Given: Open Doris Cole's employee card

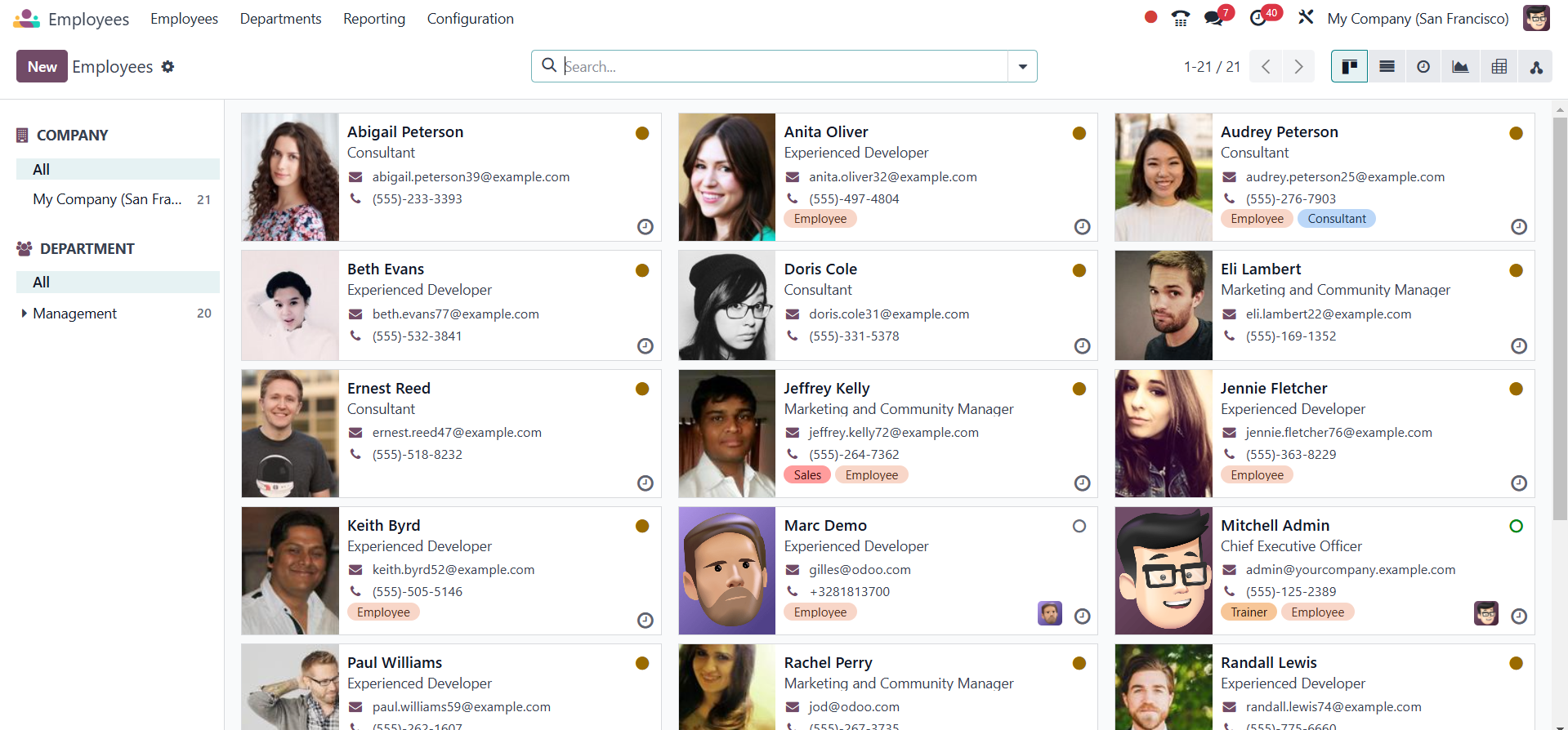Looking at the screenshot, I should click(x=887, y=305).
